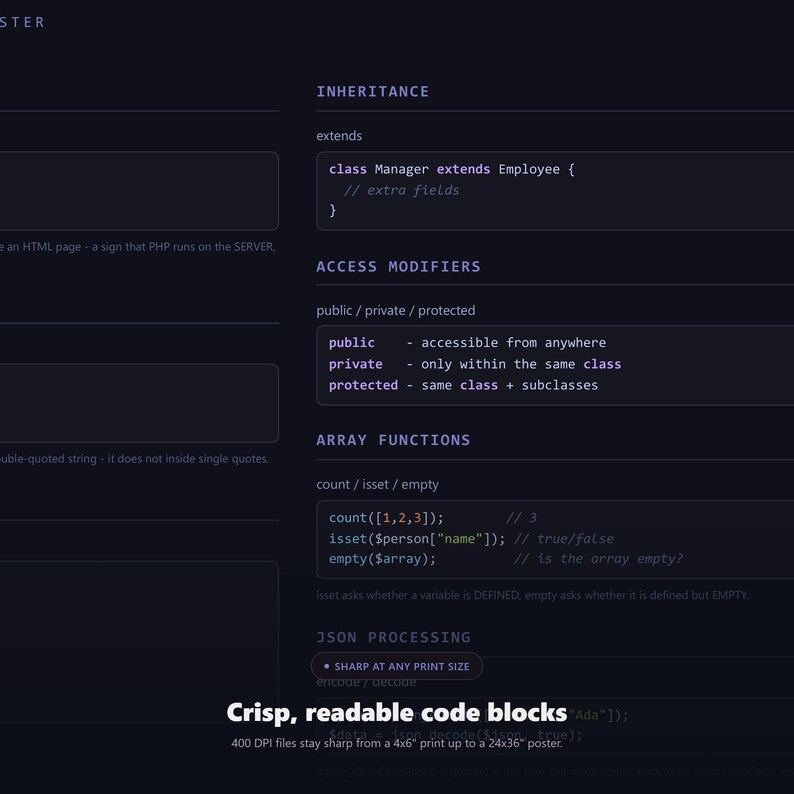Select the "JSON PROCESSING" heading
Screen dimensions: 794x794
click(x=393, y=637)
